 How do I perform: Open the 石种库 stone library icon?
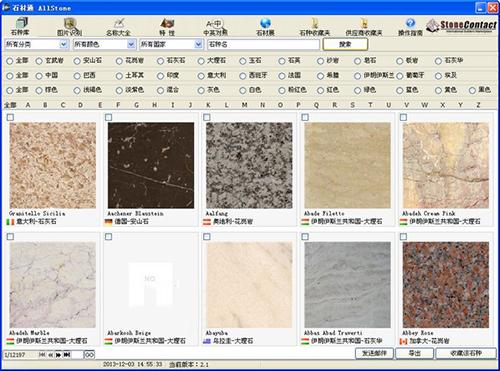(20, 26)
